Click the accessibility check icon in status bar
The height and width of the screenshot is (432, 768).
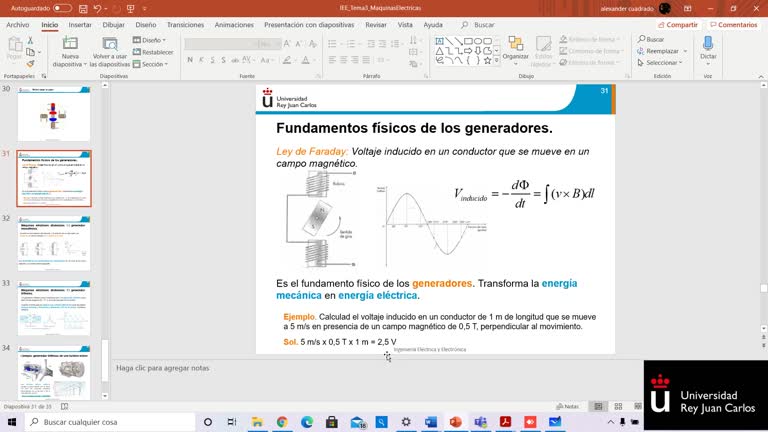64,407
